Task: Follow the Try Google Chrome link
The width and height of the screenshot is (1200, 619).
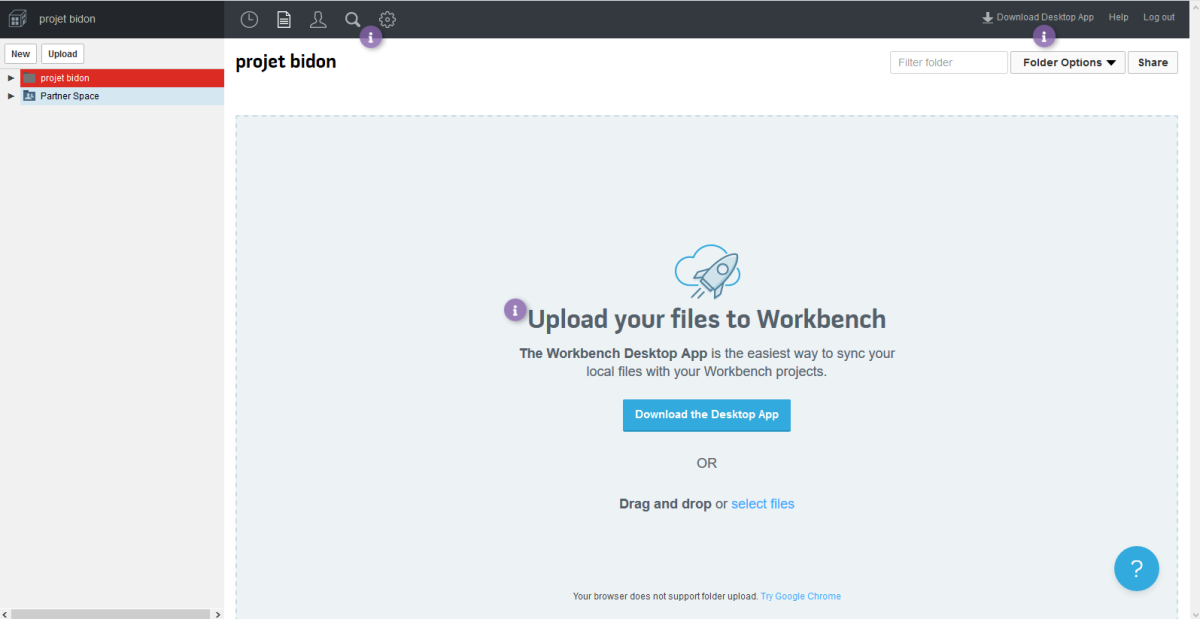Action: (801, 596)
